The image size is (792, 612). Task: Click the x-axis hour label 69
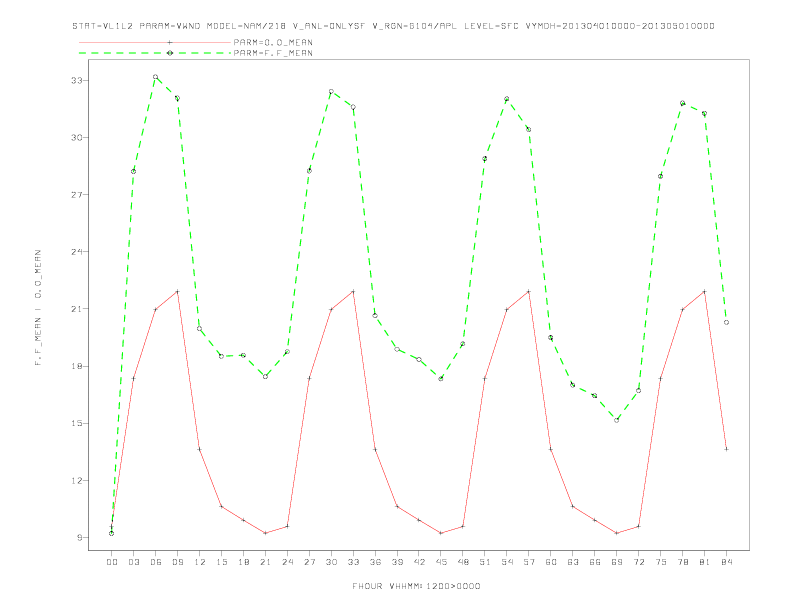[x=617, y=562]
